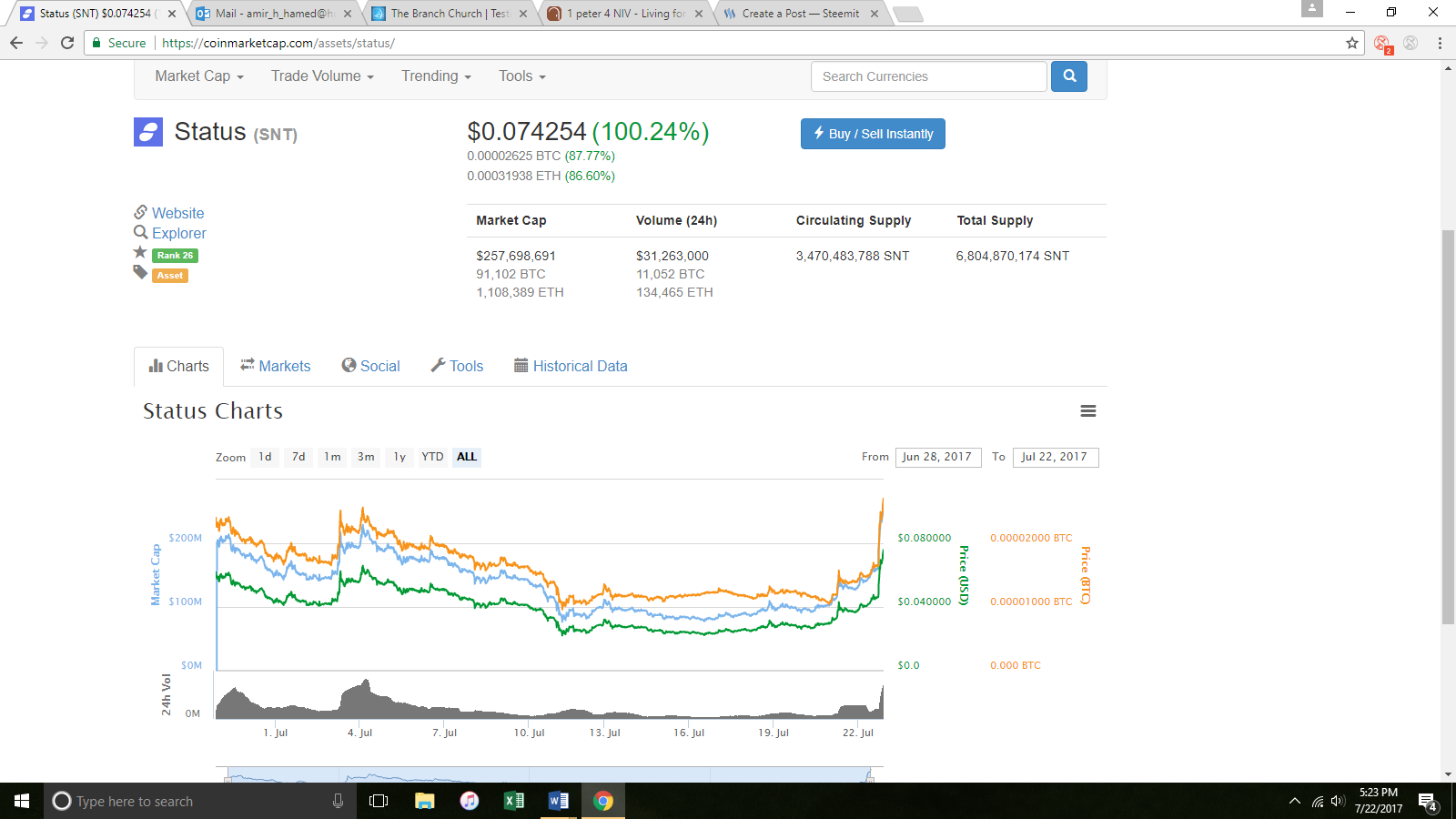The height and width of the screenshot is (819, 1456).
Task: Click Buy / Sell Instantly button
Action: point(873,134)
